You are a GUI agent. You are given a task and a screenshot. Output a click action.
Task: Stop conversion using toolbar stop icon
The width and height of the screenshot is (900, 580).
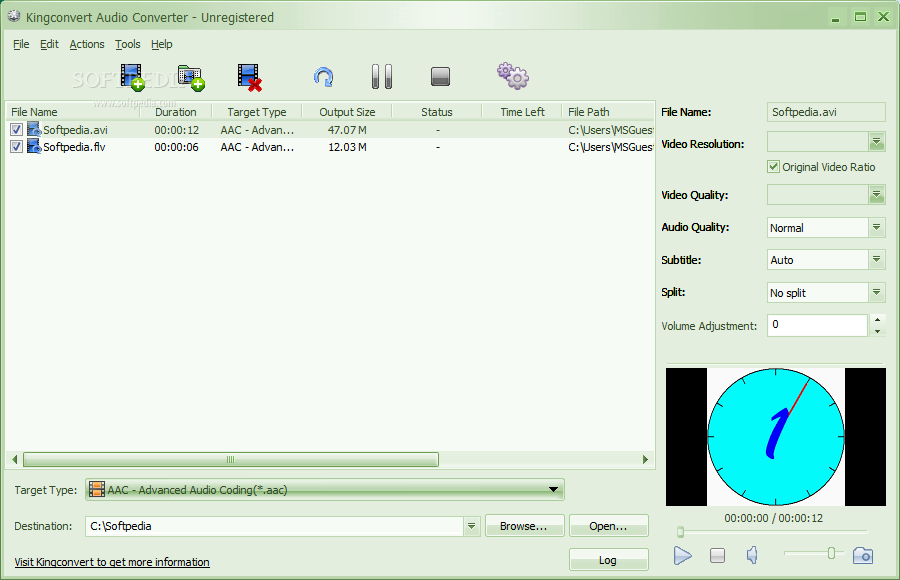(x=440, y=76)
